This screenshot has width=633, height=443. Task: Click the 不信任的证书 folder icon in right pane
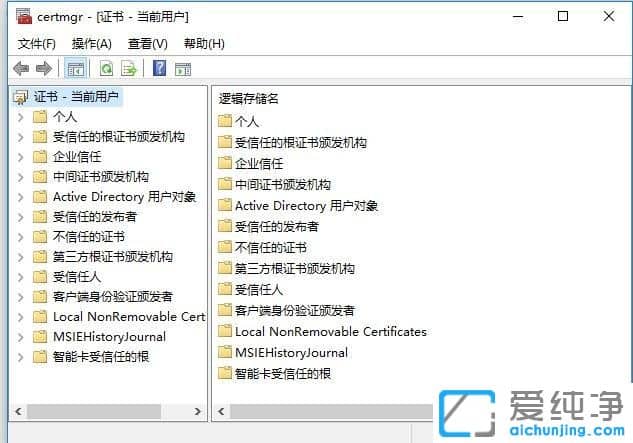coord(225,247)
